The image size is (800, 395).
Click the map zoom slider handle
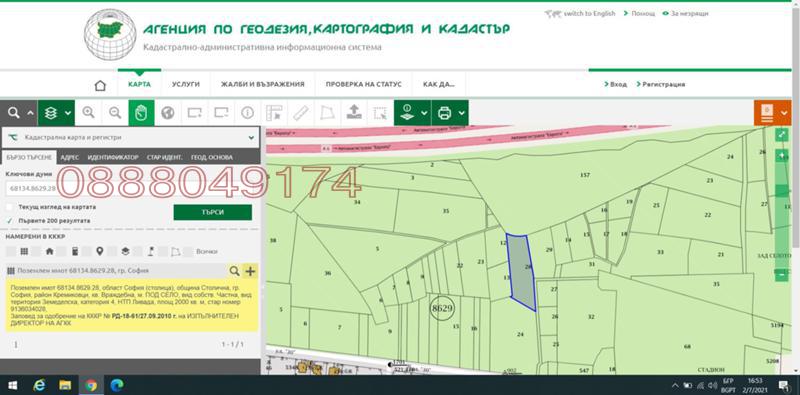(782, 191)
